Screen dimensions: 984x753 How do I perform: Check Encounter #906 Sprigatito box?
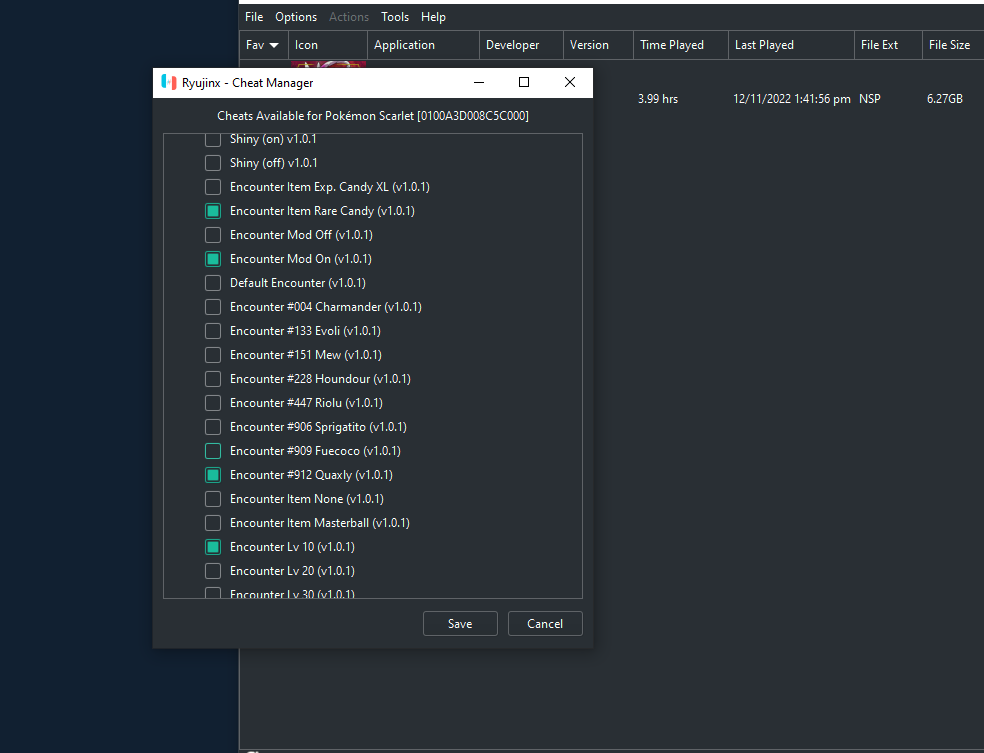click(x=213, y=427)
